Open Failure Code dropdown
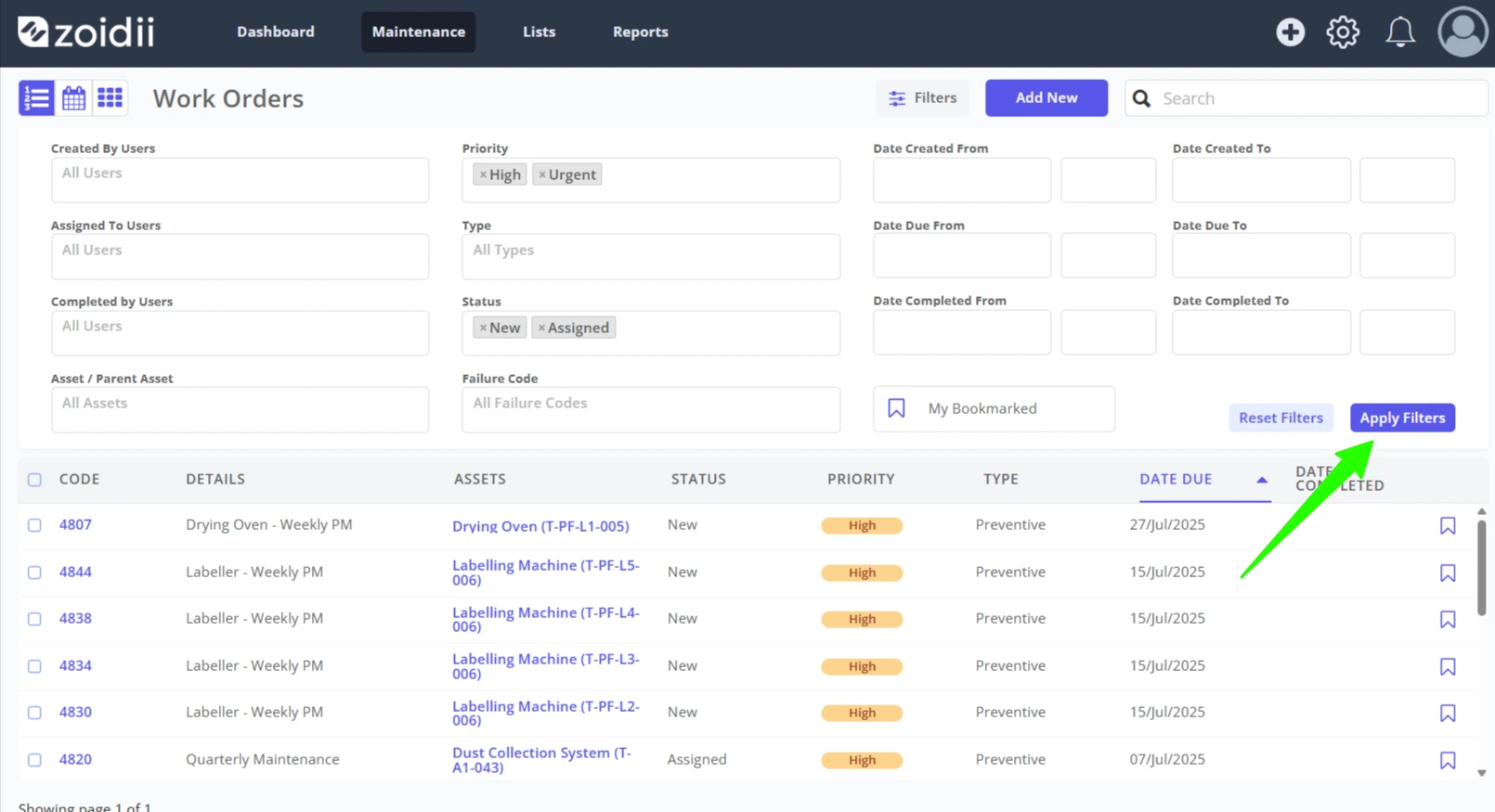 point(651,409)
